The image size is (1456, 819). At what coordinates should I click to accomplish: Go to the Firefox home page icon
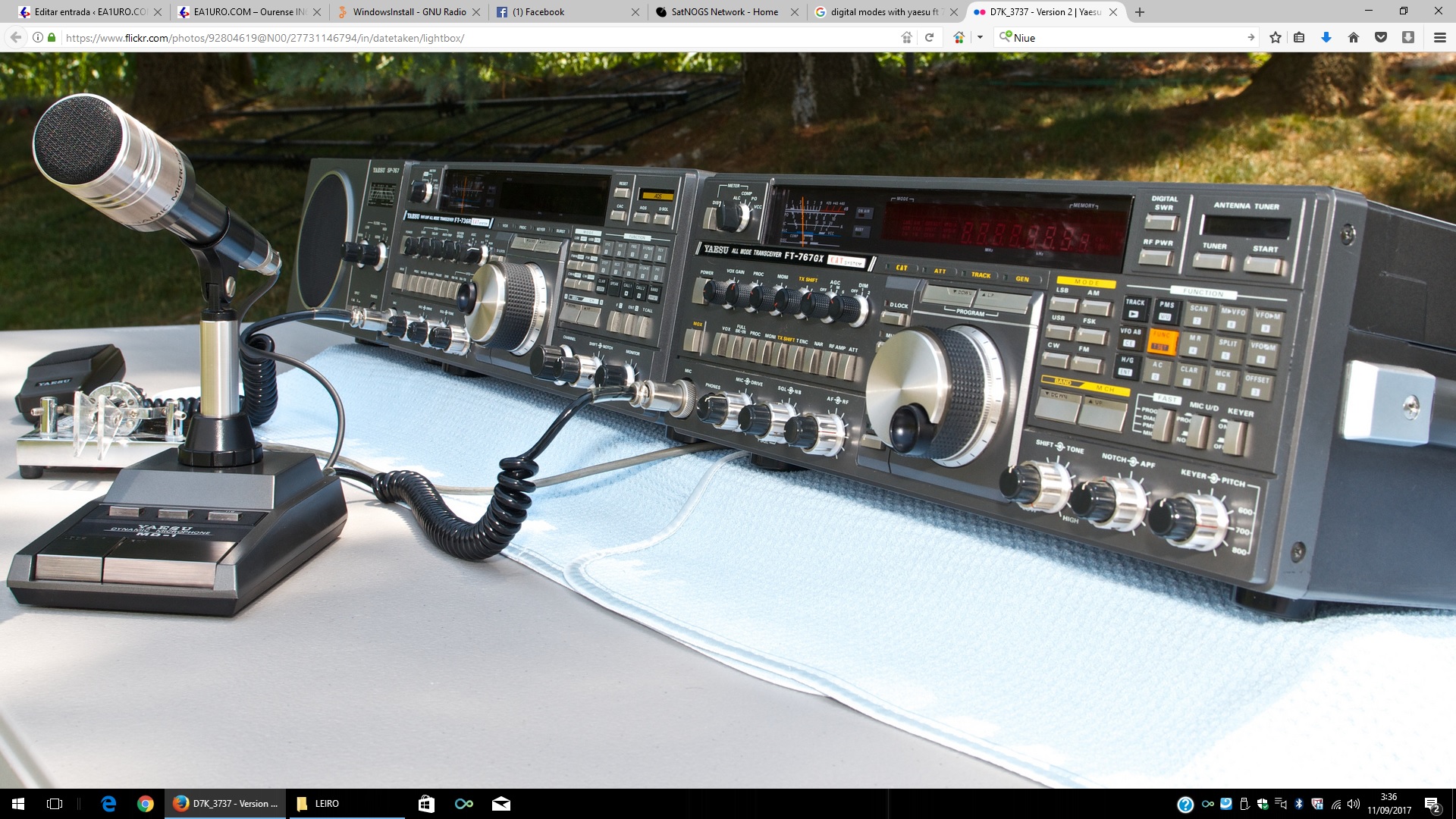(1354, 37)
